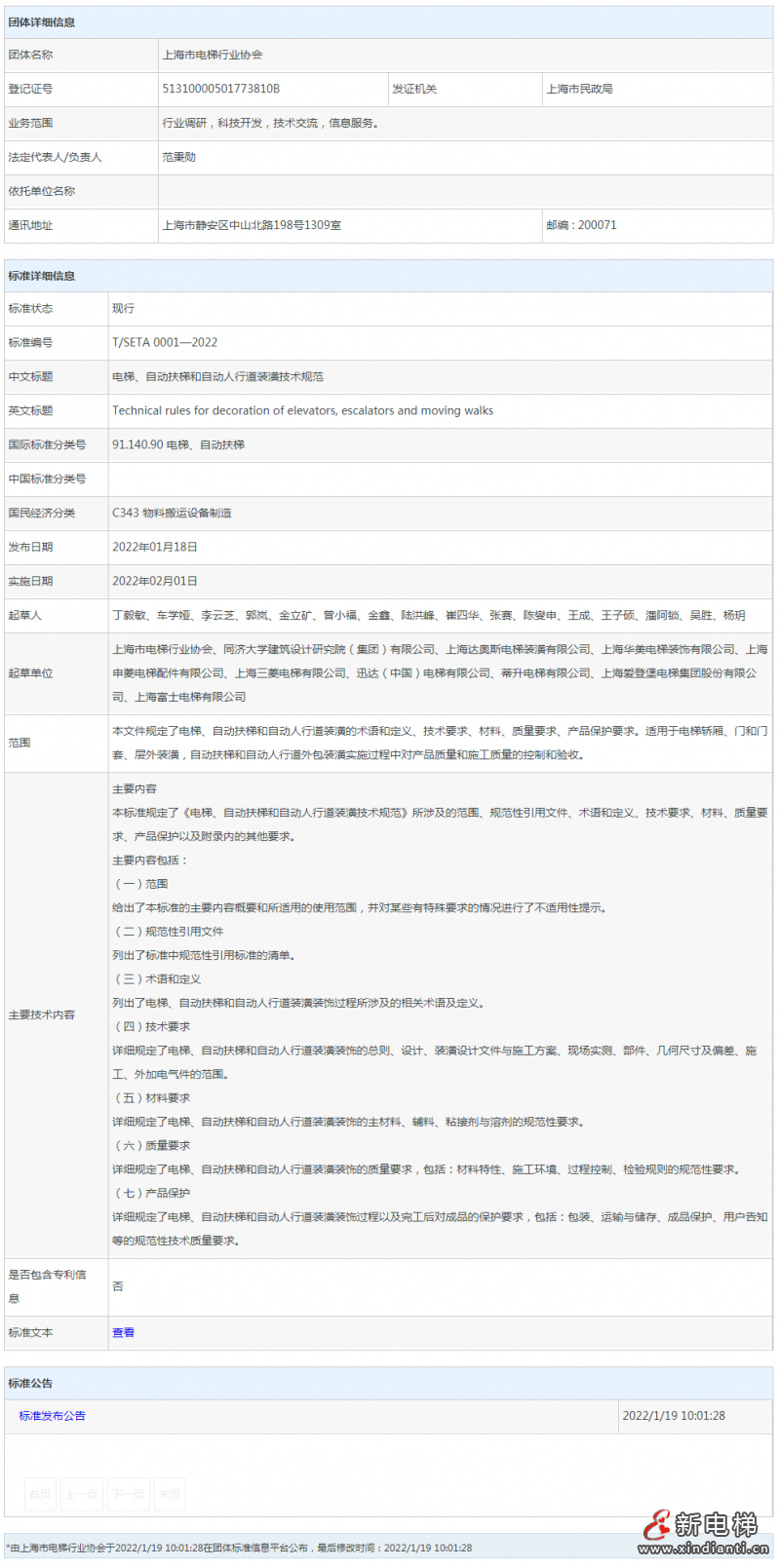This screenshot has height=1568, width=780.
Task: Click the 现行 standard status value
Action: pos(123,308)
